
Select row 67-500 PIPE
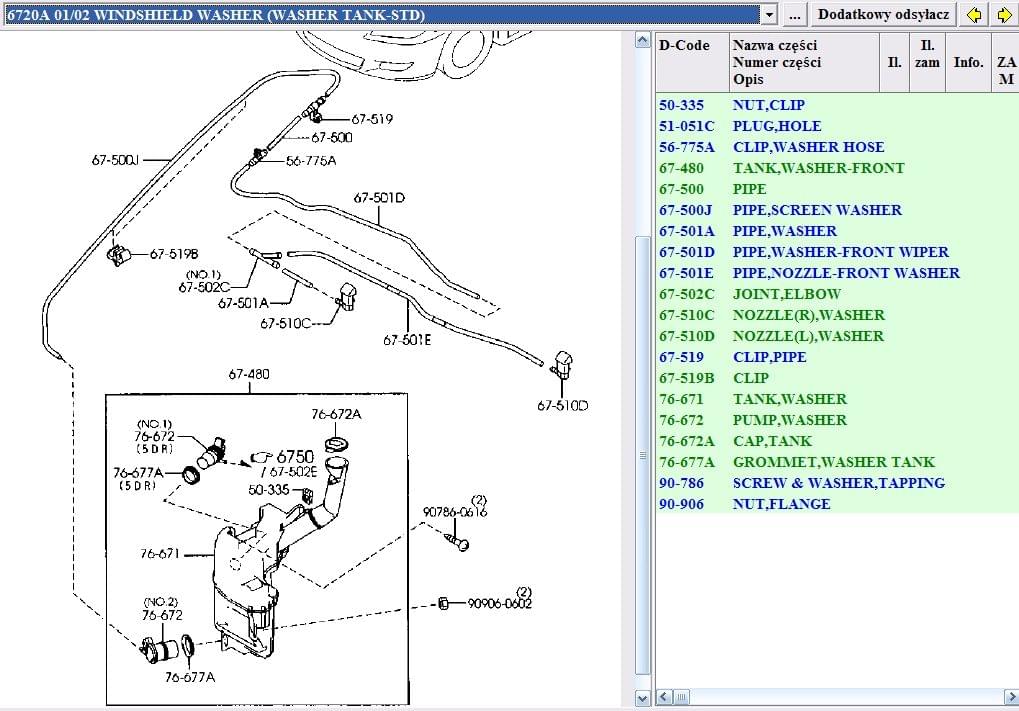[x=837, y=189]
